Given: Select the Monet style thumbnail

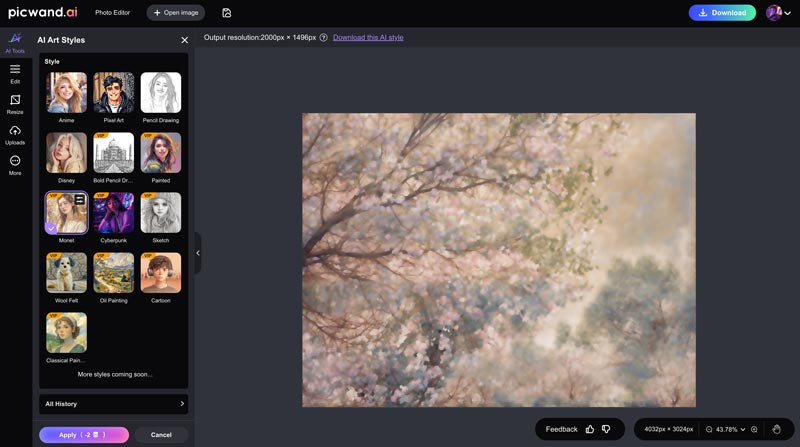Looking at the screenshot, I should coord(66,213).
